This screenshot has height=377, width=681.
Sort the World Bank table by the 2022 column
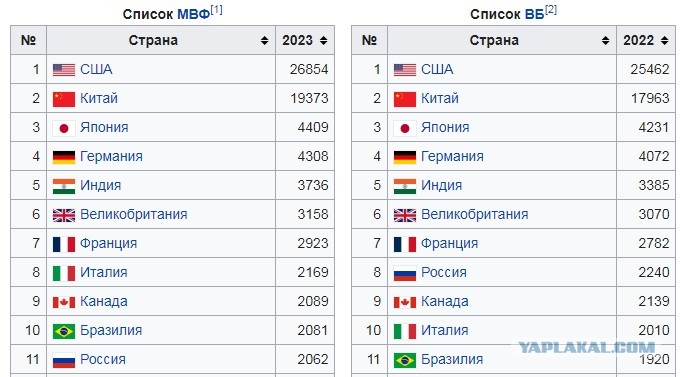664,40
